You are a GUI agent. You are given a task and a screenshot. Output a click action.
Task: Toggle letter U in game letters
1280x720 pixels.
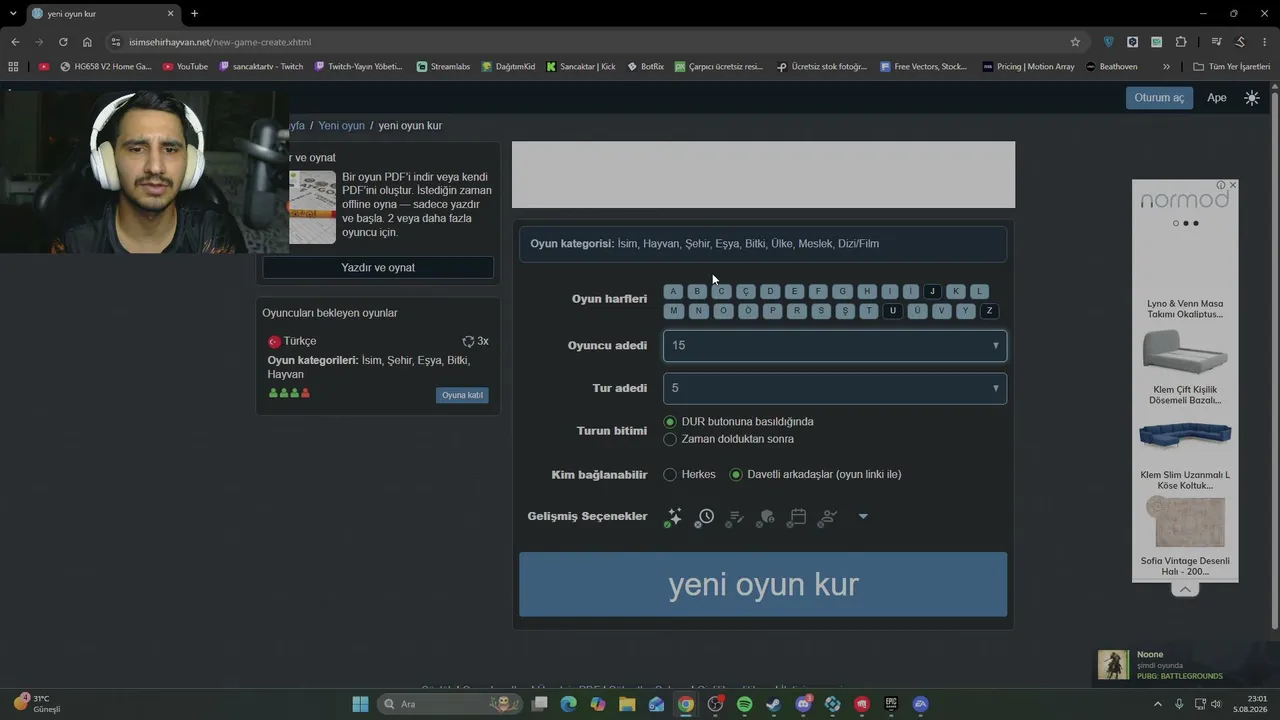click(x=893, y=311)
